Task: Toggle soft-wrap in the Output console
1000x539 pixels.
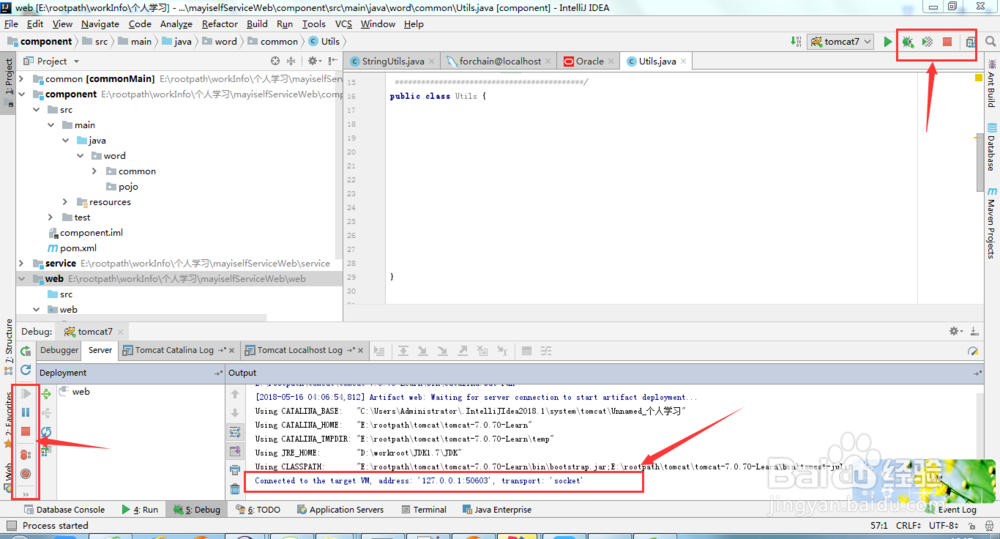Action: [x=235, y=432]
